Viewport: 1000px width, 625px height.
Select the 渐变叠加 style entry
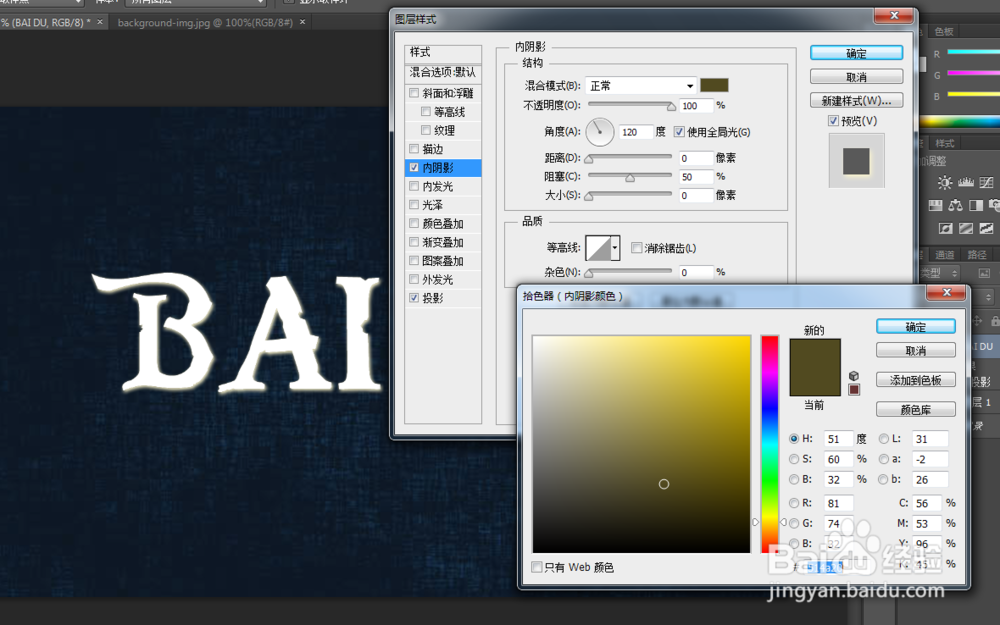click(443, 242)
